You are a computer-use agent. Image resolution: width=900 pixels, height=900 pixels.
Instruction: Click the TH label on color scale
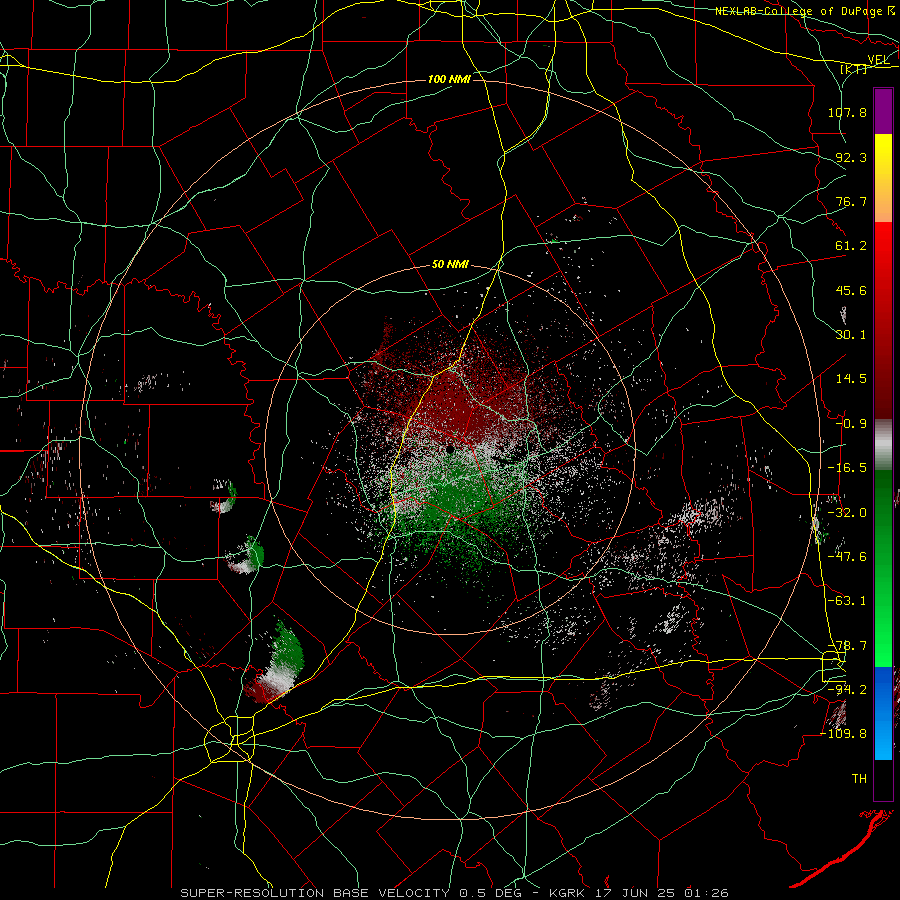click(859, 779)
